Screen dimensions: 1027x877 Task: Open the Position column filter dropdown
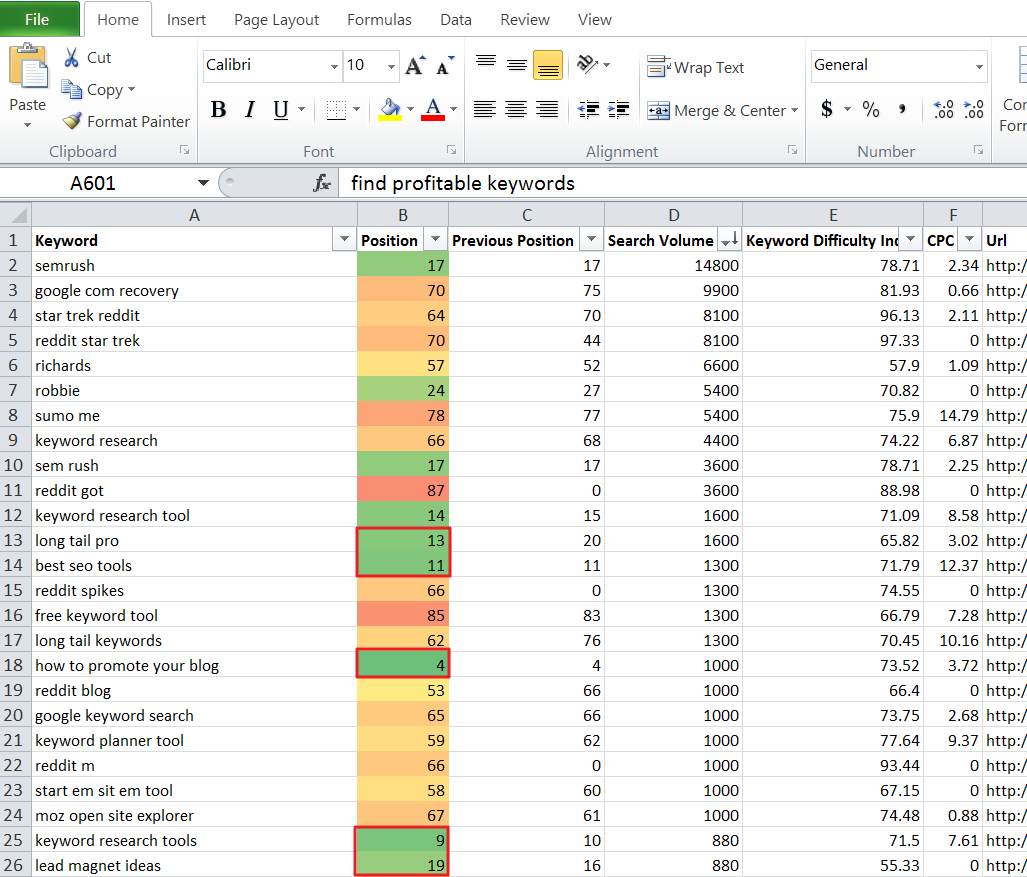[434, 240]
